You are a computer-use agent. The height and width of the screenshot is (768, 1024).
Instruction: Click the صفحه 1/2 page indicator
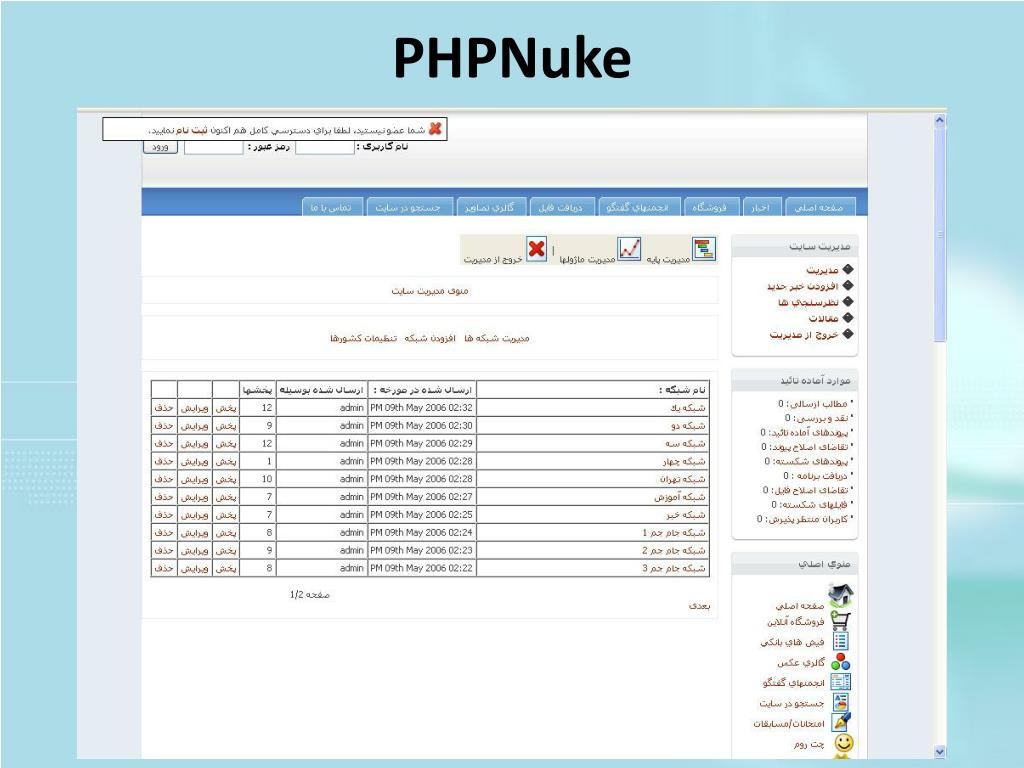pyautogui.click(x=310, y=594)
